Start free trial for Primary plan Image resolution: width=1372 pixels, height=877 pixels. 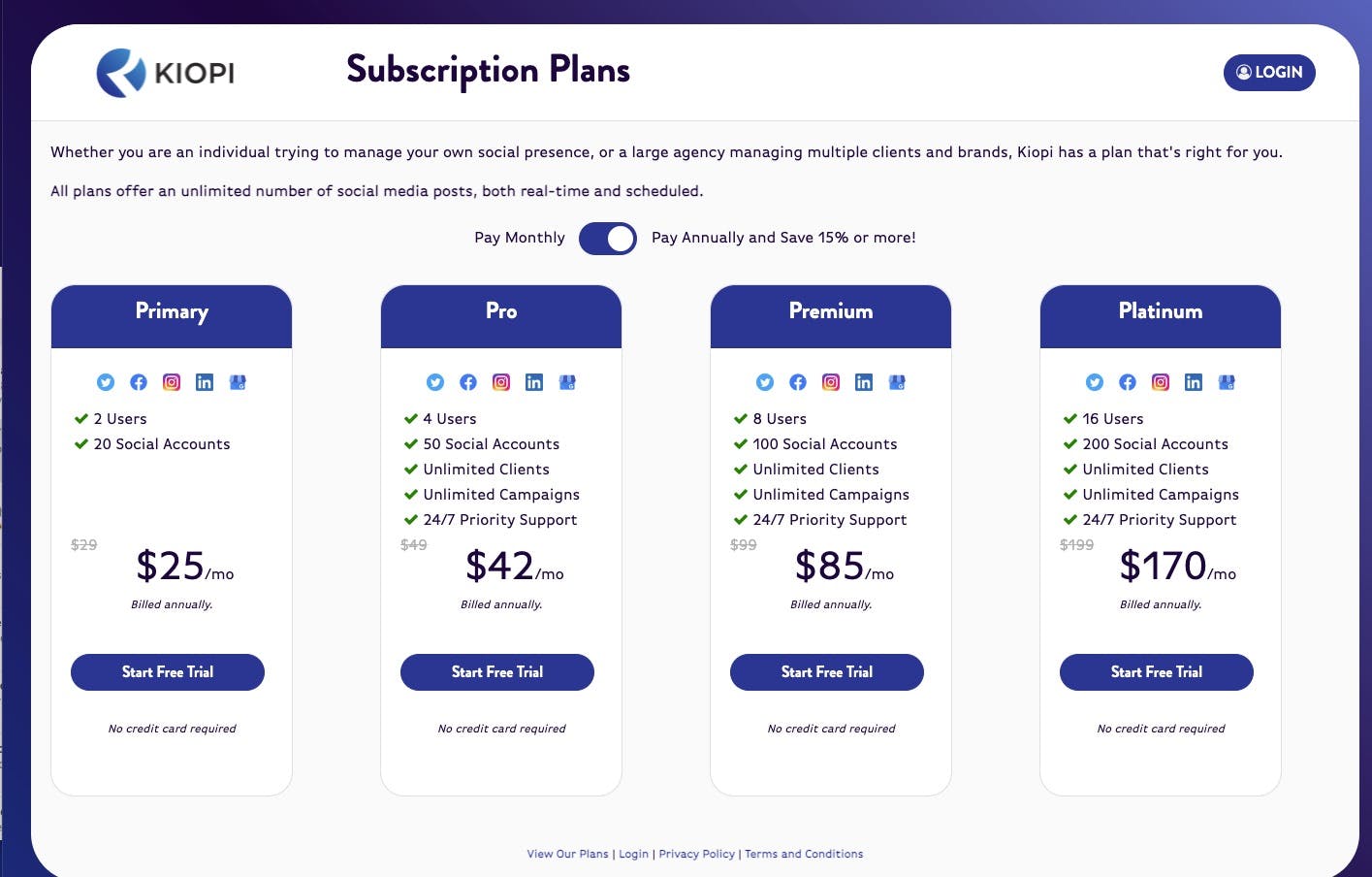pyautogui.click(x=168, y=672)
